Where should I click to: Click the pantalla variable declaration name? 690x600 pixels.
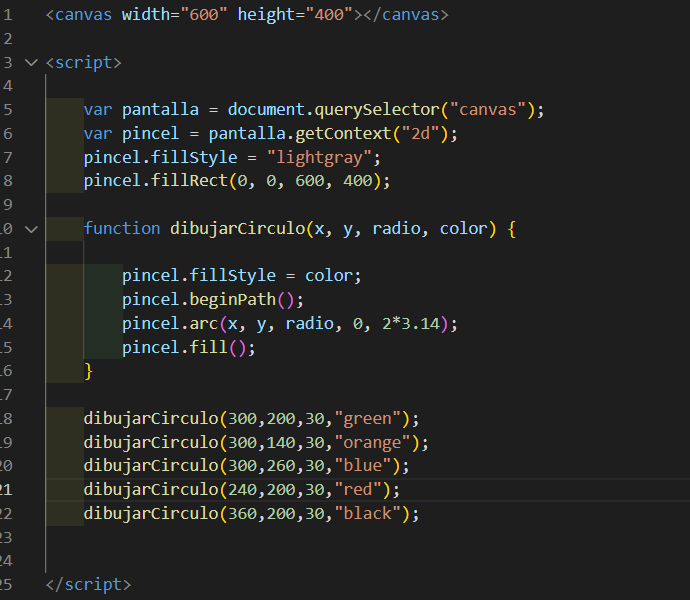pyautogui.click(x=160, y=110)
